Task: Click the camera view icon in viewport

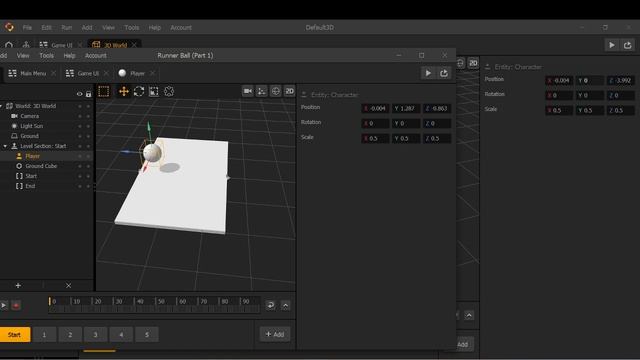Action: (x=247, y=91)
